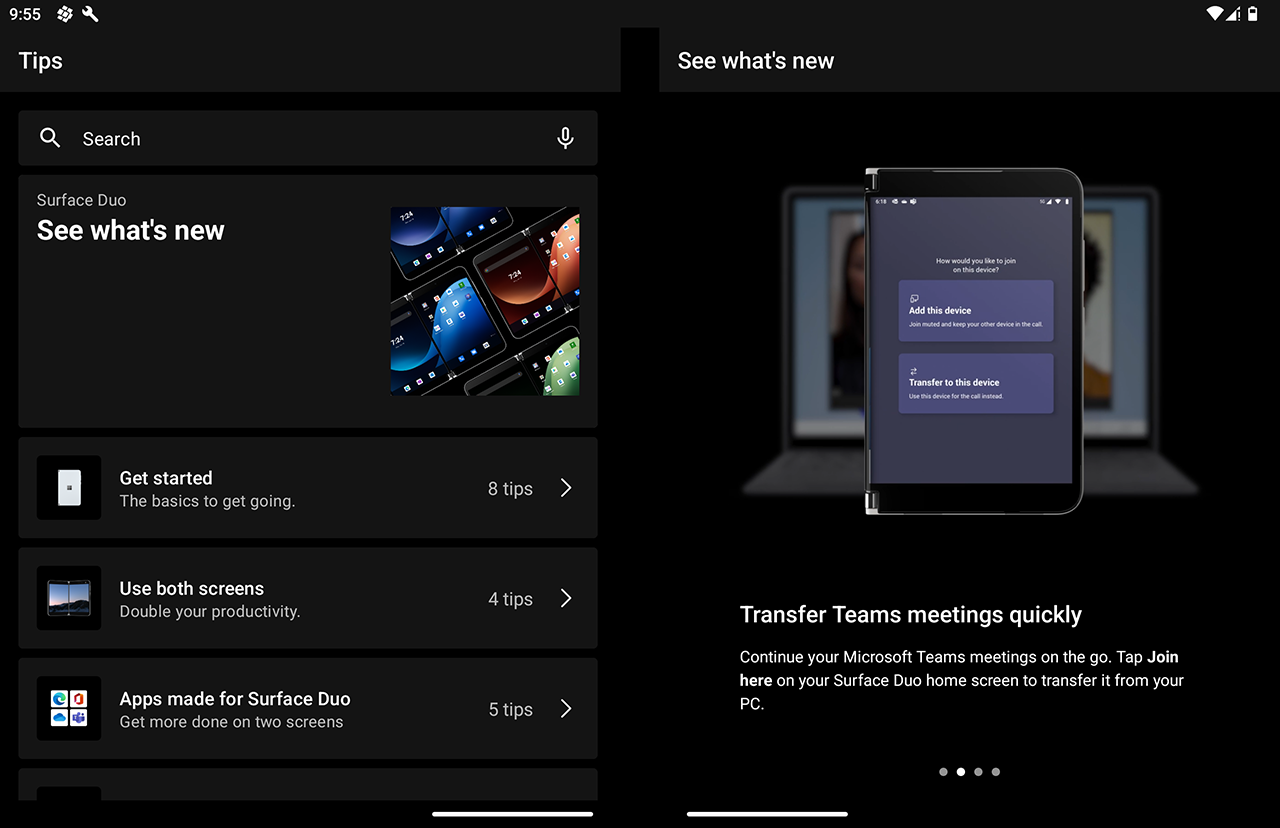Activate voice search microphone
Image resolution: width=1280 pixels, height=828 pixels.
pyautogui.click(x=565, y=138)
